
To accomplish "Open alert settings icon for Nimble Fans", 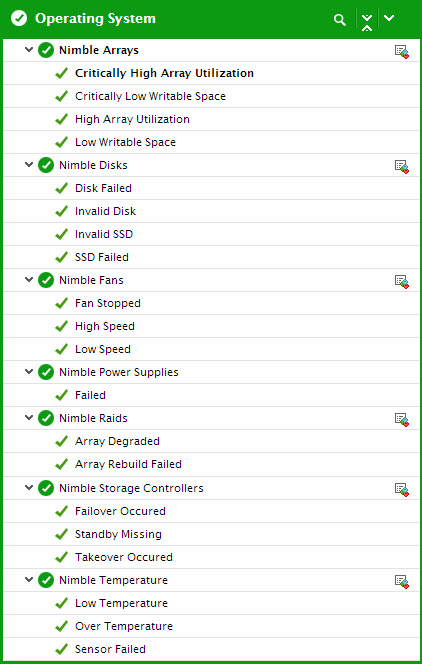I will pos(401,281).
